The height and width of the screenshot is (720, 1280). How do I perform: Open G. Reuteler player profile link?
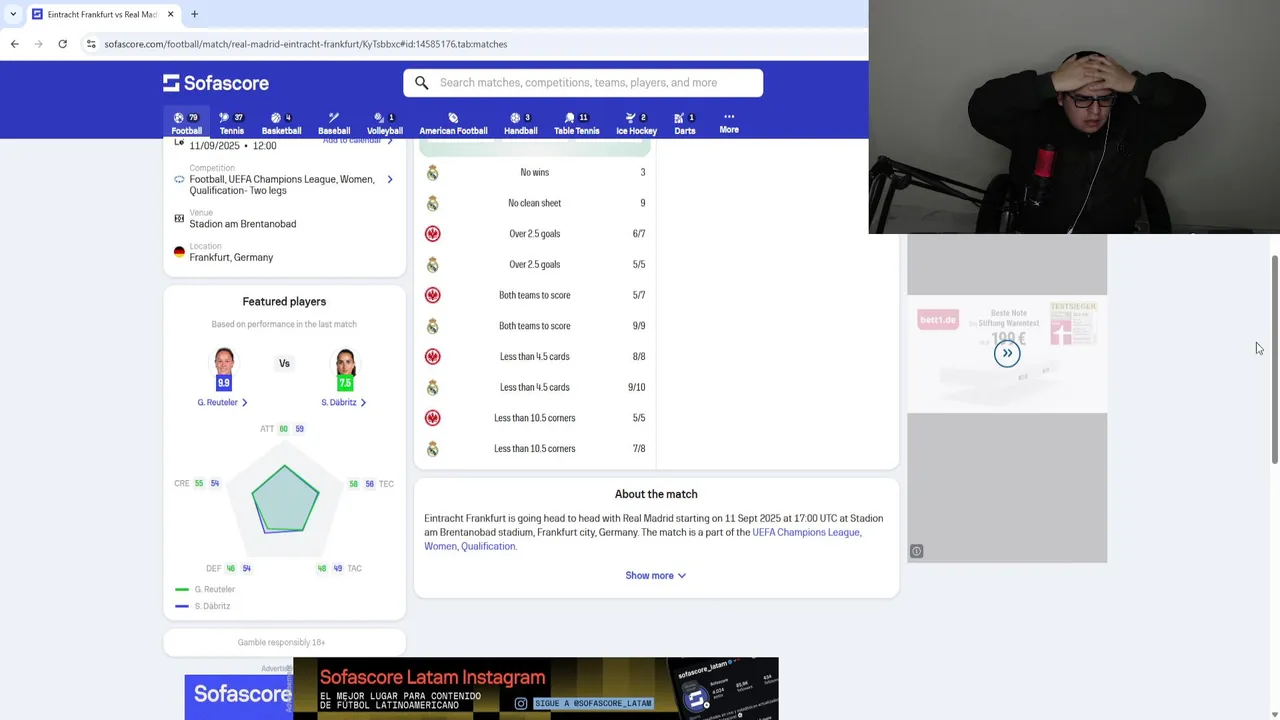(222, 402)
